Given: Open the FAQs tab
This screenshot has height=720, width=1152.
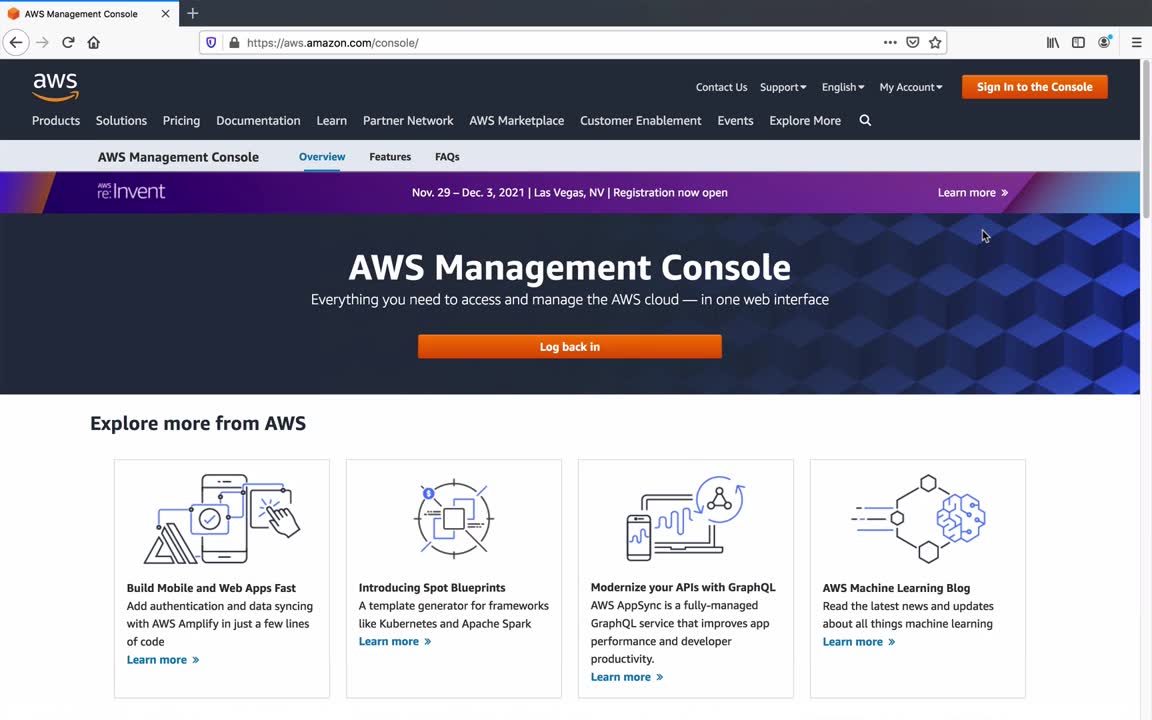Looking at the screenshot, I should (447, 157).
